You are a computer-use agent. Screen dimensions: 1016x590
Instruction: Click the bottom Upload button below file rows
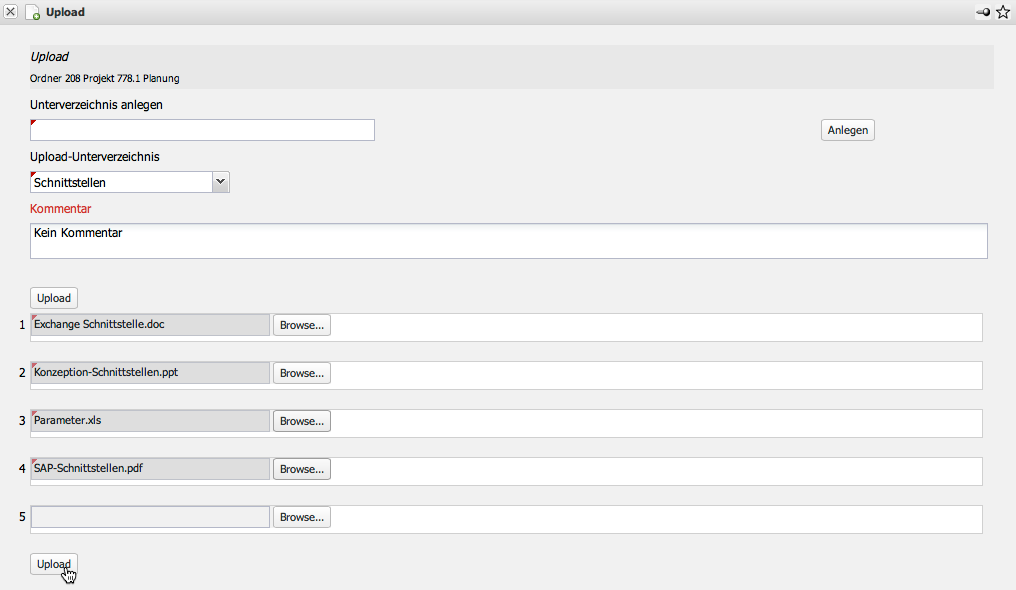(x=54, y=564)
